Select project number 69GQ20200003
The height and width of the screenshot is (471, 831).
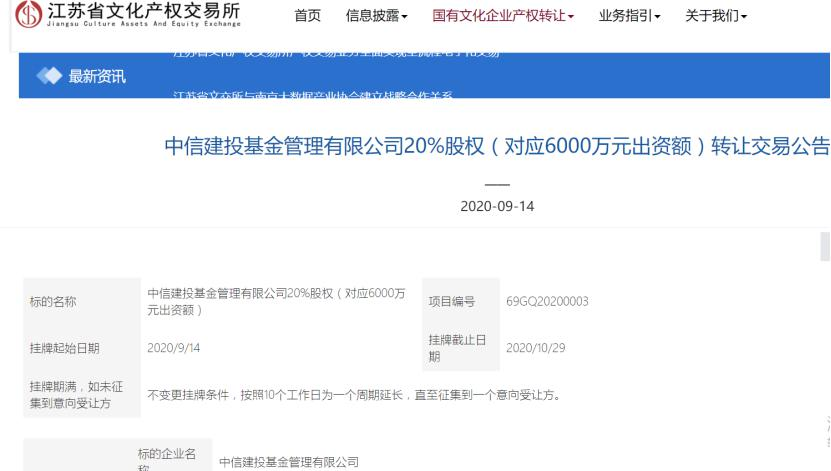point(547,301)
